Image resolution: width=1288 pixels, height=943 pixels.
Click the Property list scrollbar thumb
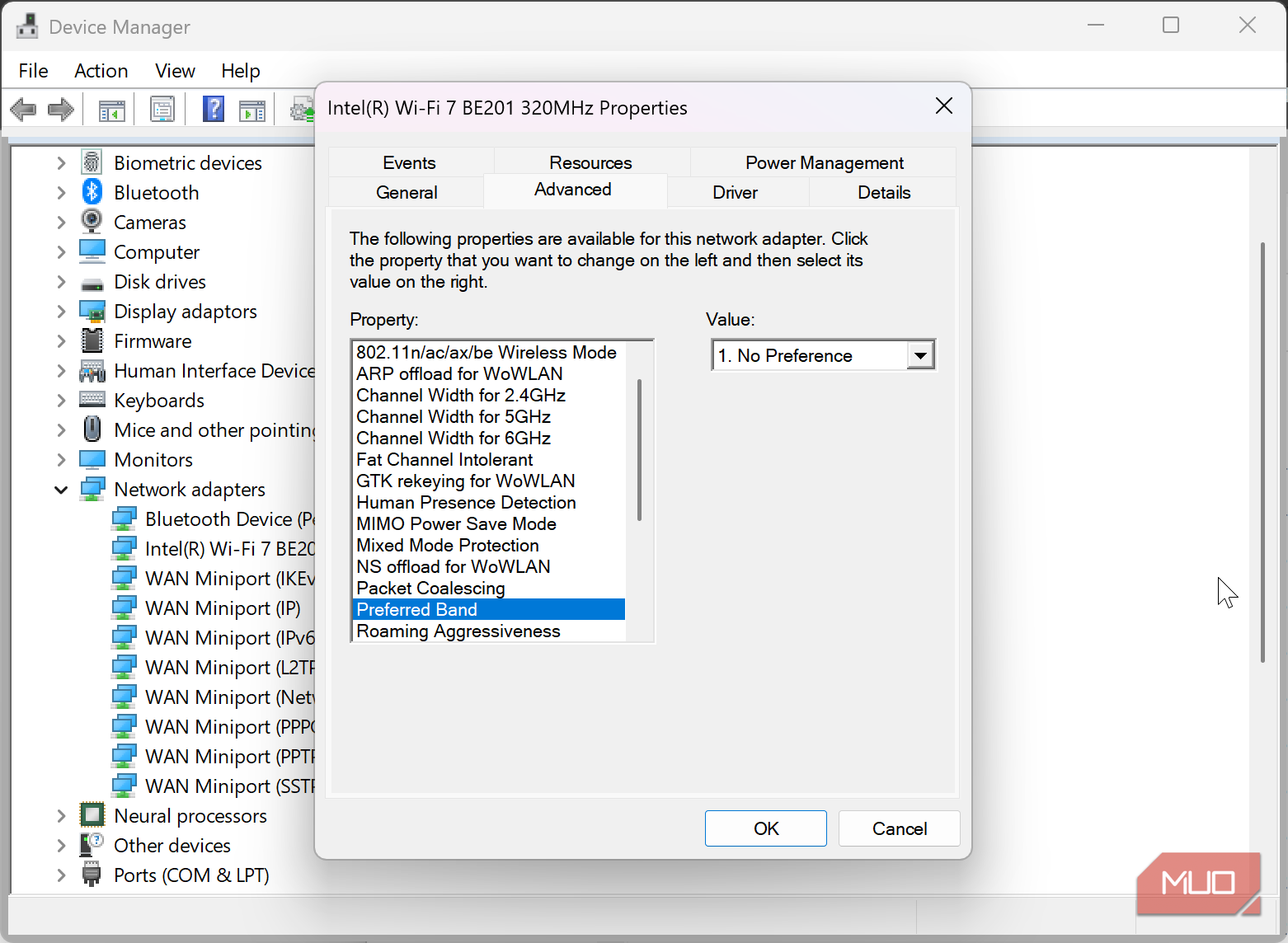[639, 450]
